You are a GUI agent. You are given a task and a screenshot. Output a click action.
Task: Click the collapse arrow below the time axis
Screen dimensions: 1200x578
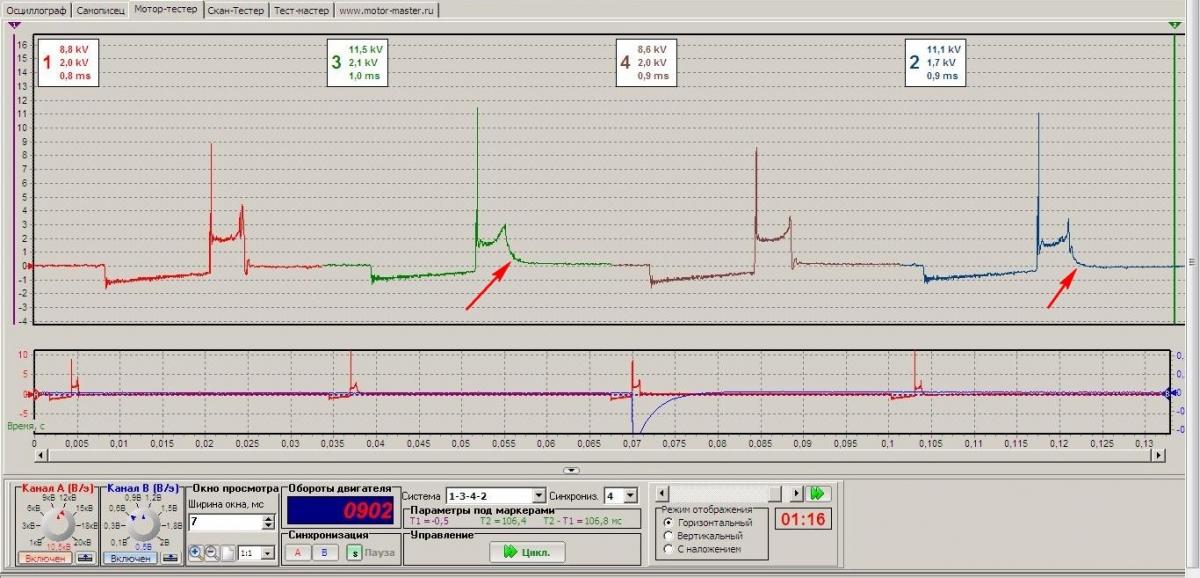[x=571, y=469]
